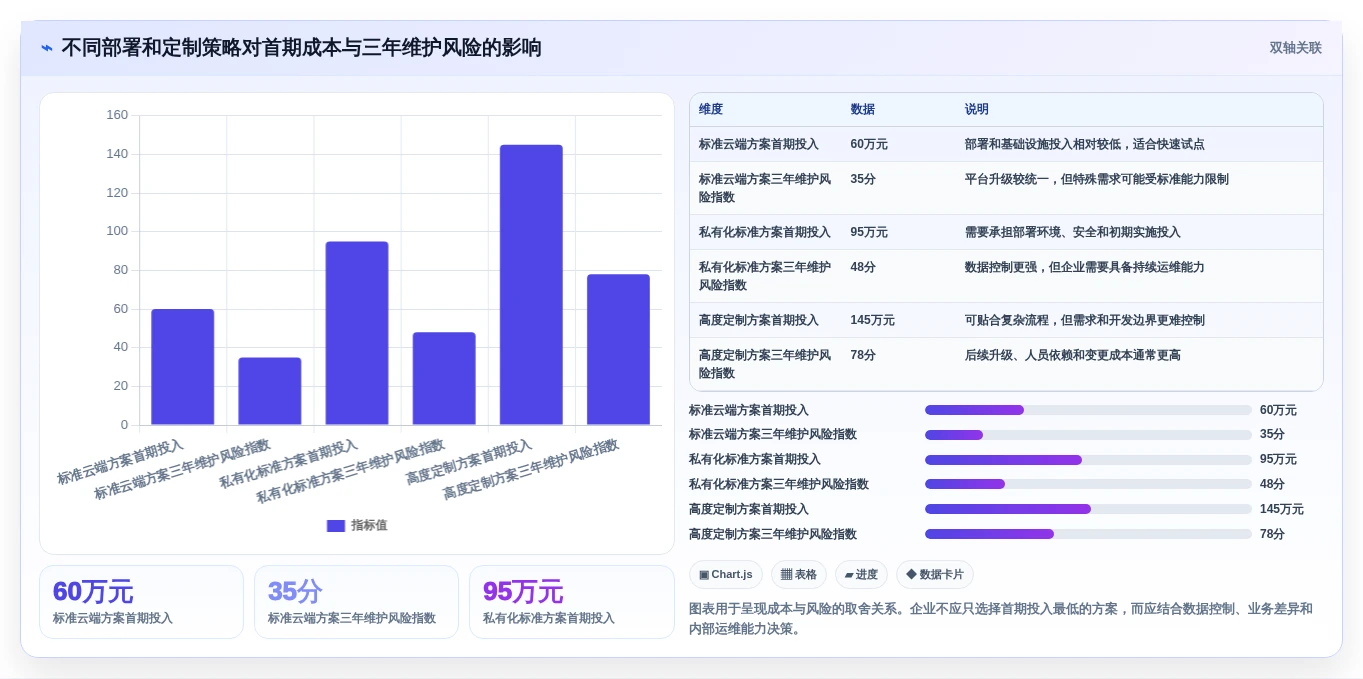Select the Chart.js tag chip
Image resolution: width=1363 pixels, height=679 pixels.
[726, 575]
